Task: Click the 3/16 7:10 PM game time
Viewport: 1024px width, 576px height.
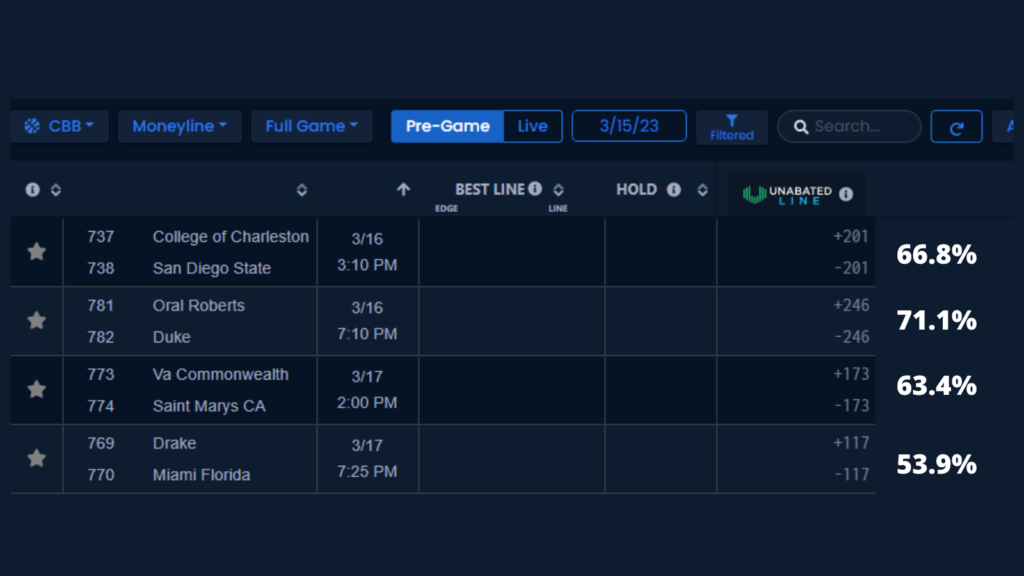Action: [x=367, y=321]
